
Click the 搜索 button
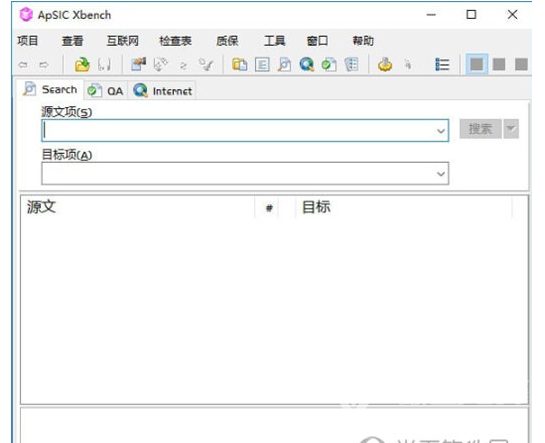pyautogui.click(x=480, y=129)
